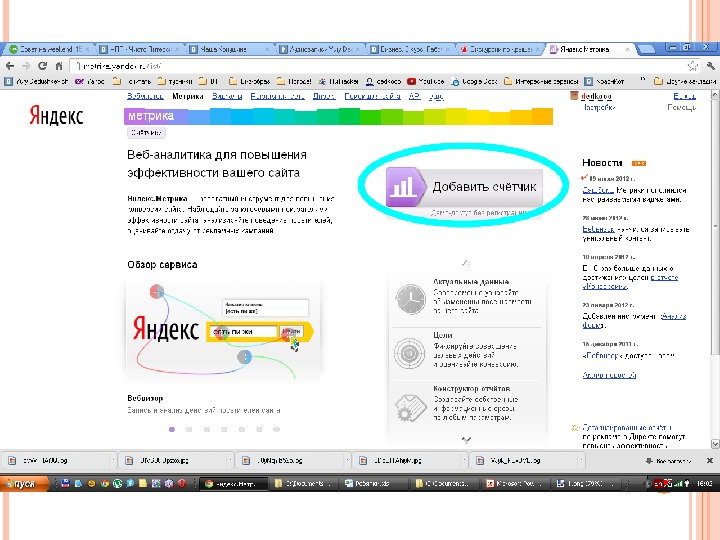The image size is (720, 540).
Task: Open the Chrome taskbar window button
Action: [233, 484]
